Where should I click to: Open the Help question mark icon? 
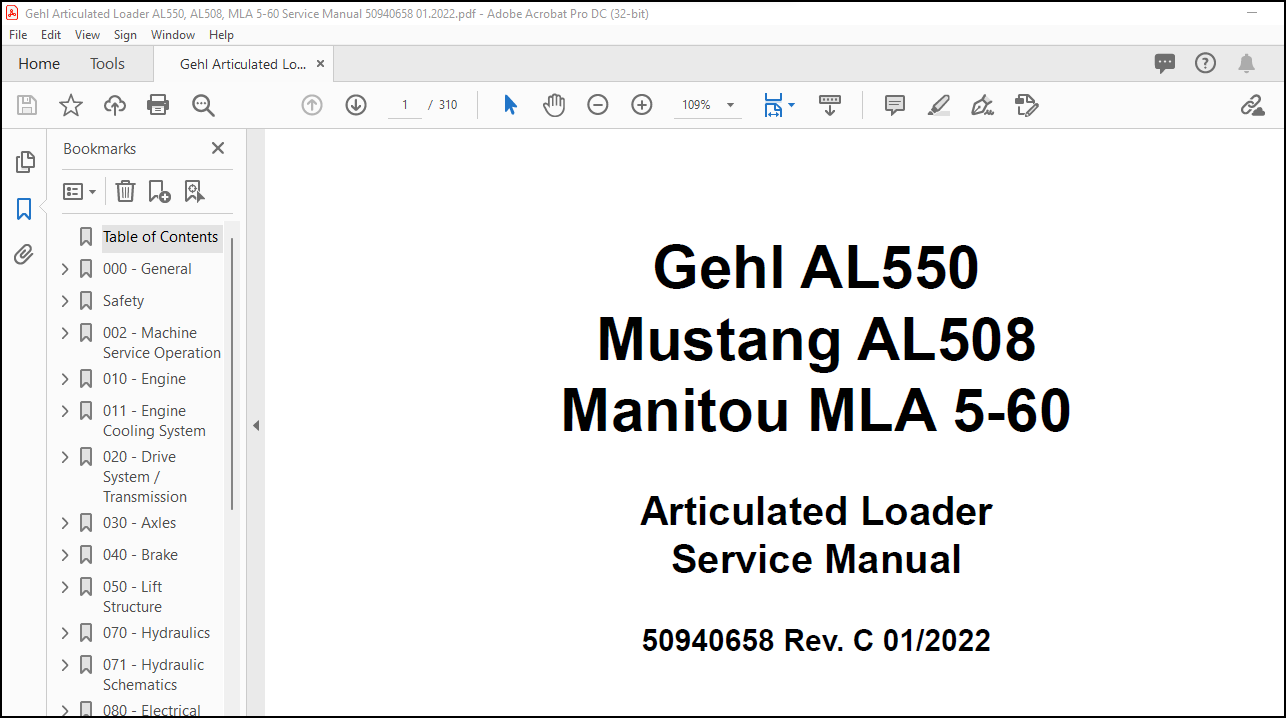pyautogui.click(x=1206, y=63)
